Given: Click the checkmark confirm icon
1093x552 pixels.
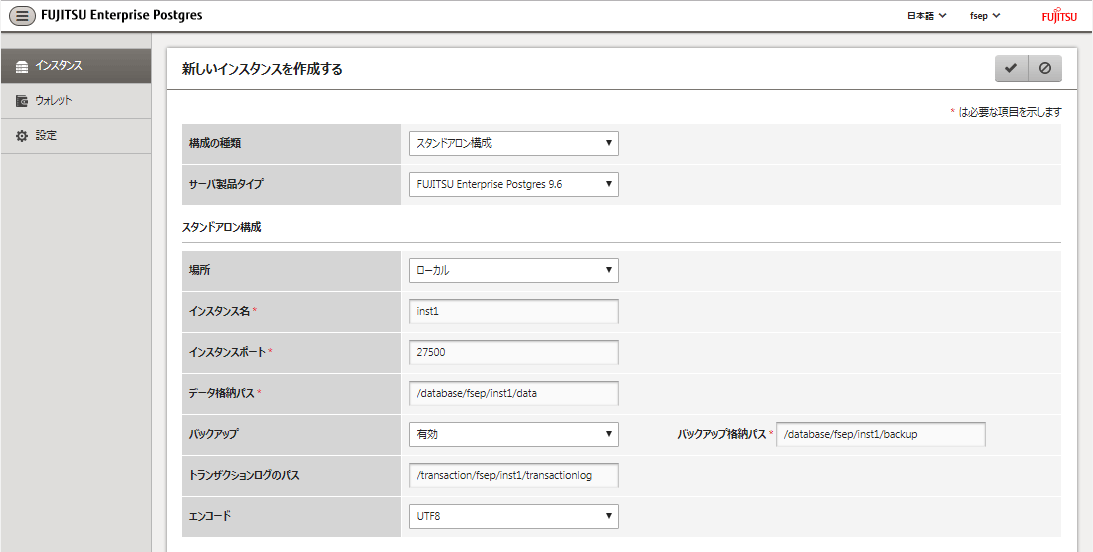Looking at the screenshot, I should tap(1011, 68).
